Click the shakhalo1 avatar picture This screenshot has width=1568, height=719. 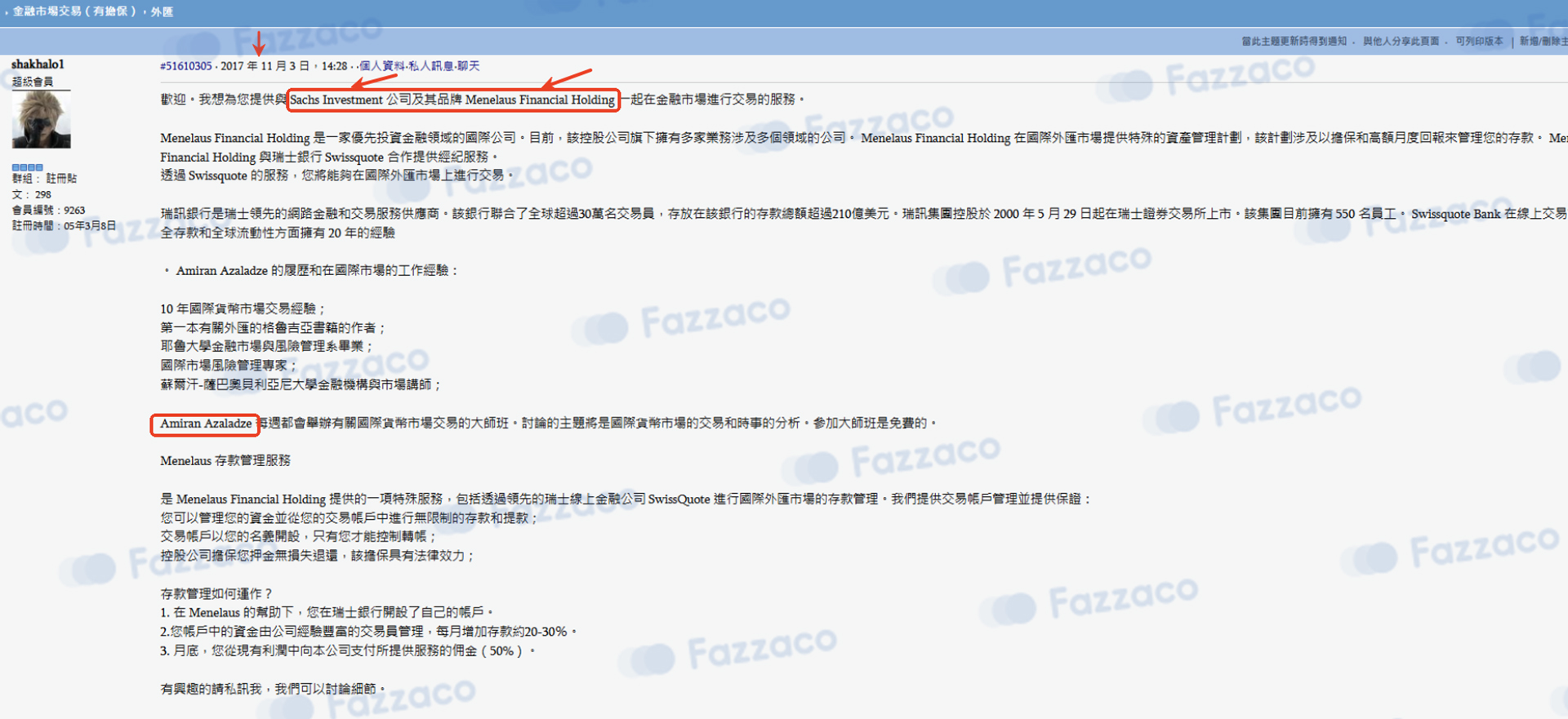point(41,119)
